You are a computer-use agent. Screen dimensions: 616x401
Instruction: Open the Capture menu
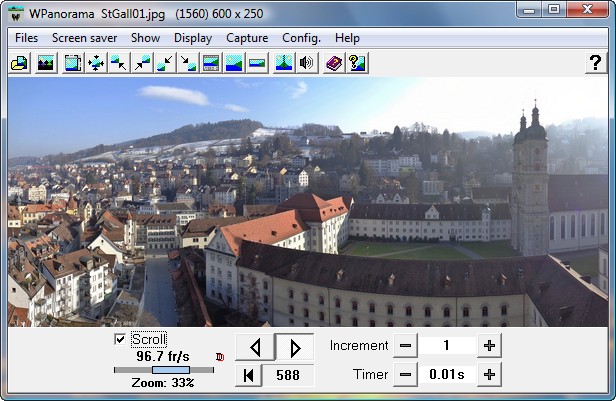(247, 38)
